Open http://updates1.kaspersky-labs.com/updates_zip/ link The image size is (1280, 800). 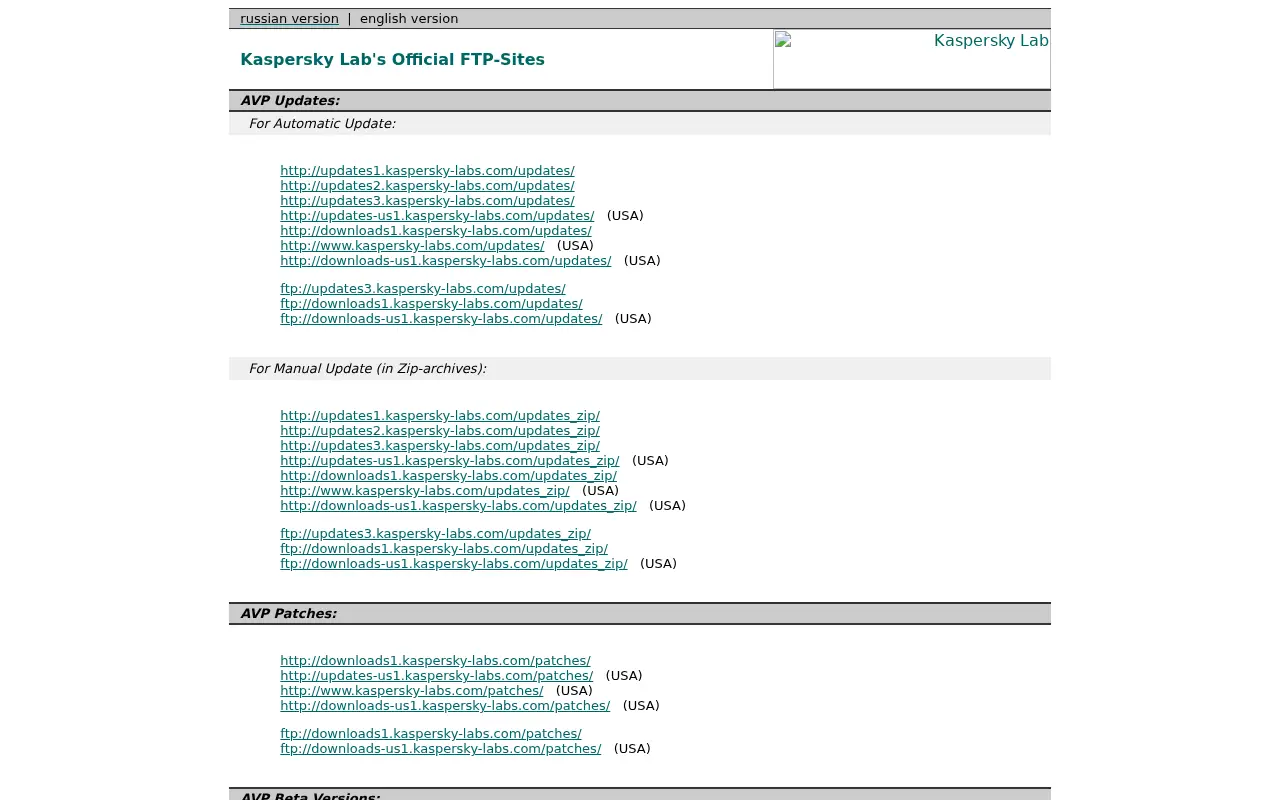point(440,416)
